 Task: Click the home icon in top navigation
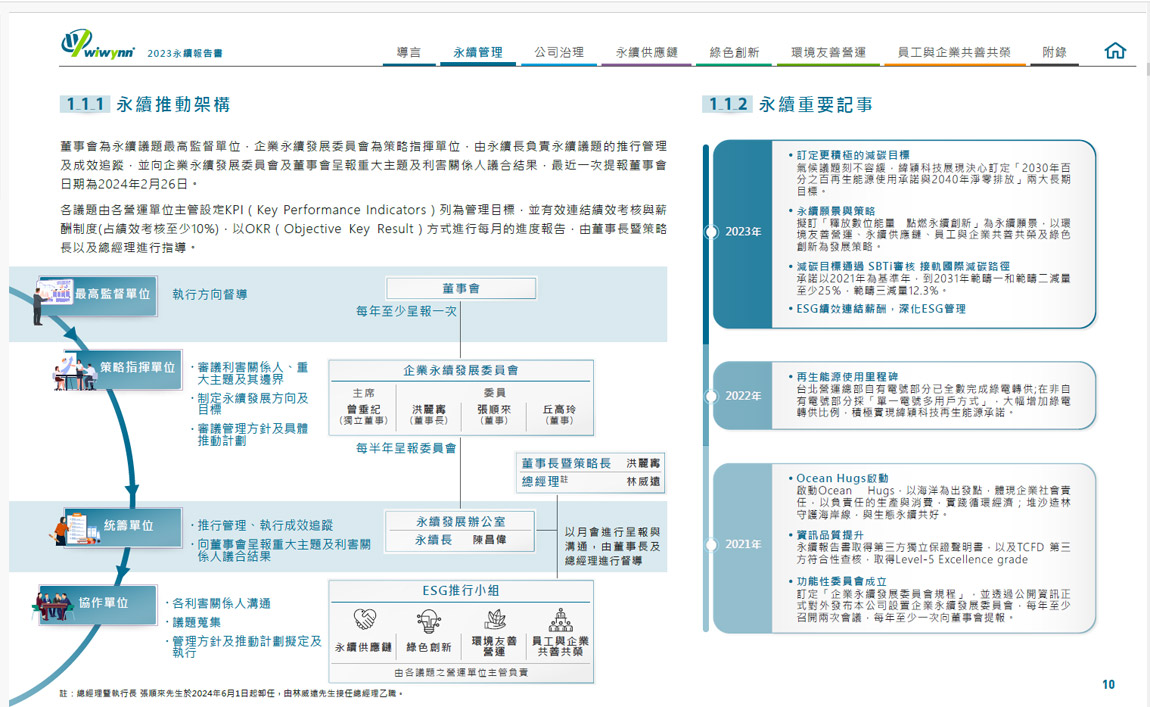coord(1115,51)
